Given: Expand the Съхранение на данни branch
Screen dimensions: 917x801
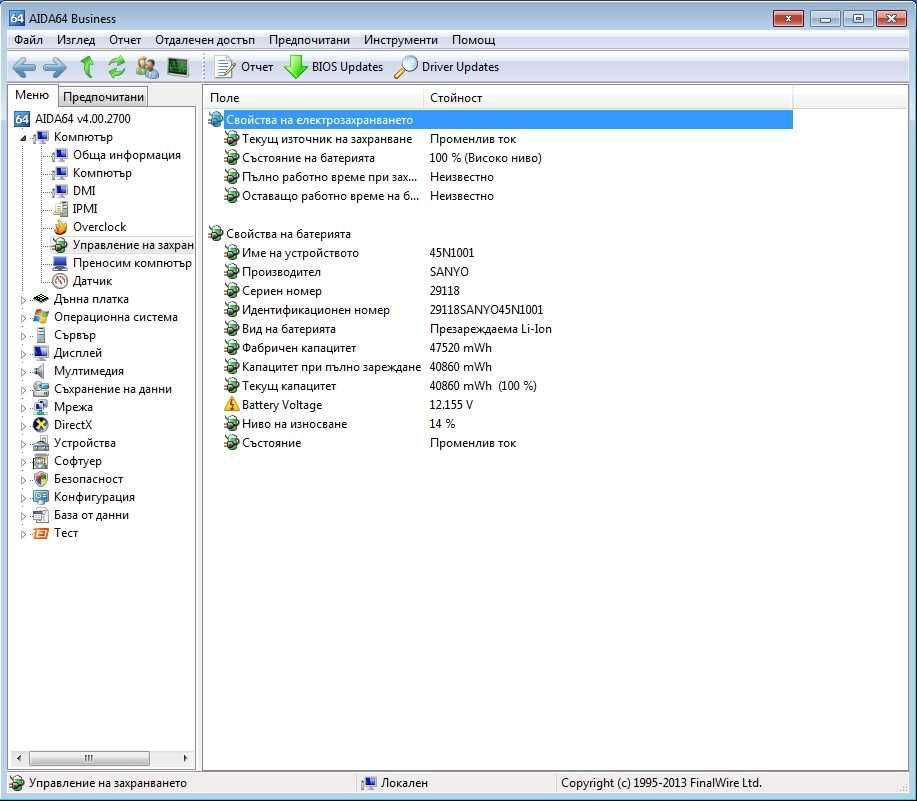Looking at the screenshot, I should (23, 390).
